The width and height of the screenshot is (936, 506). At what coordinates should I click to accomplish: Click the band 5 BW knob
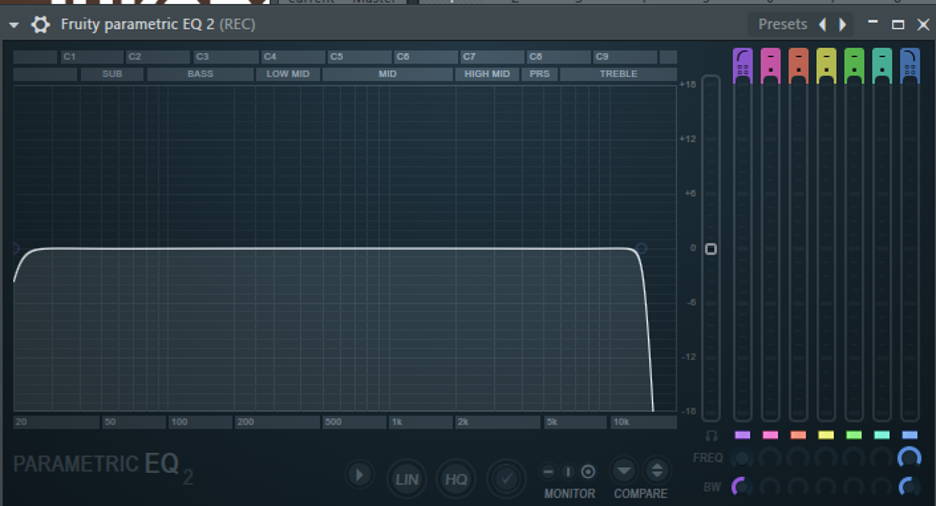point(854,487)
